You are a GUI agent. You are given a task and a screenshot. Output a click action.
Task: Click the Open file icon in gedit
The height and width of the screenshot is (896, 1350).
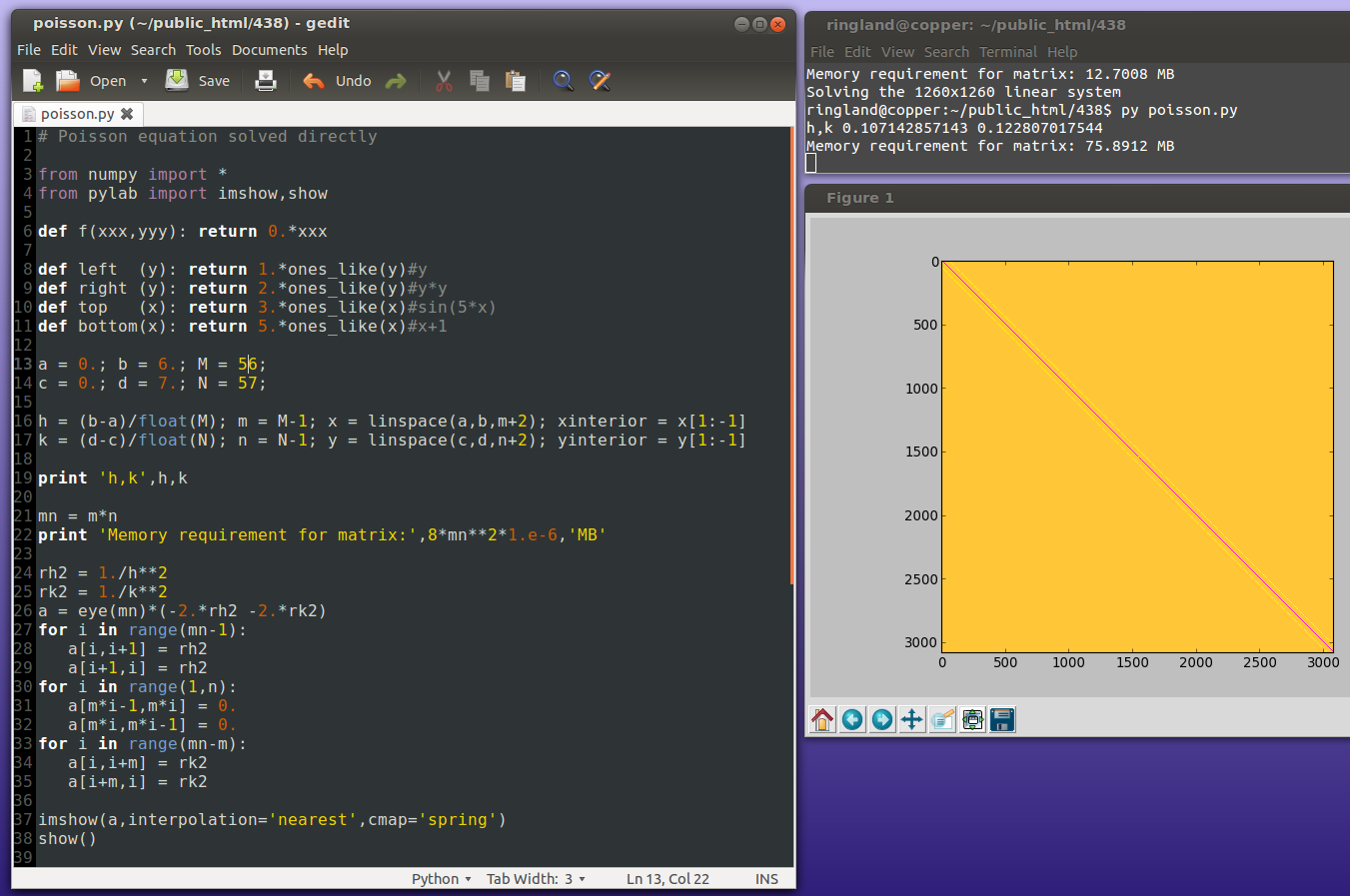pos(68,81)
